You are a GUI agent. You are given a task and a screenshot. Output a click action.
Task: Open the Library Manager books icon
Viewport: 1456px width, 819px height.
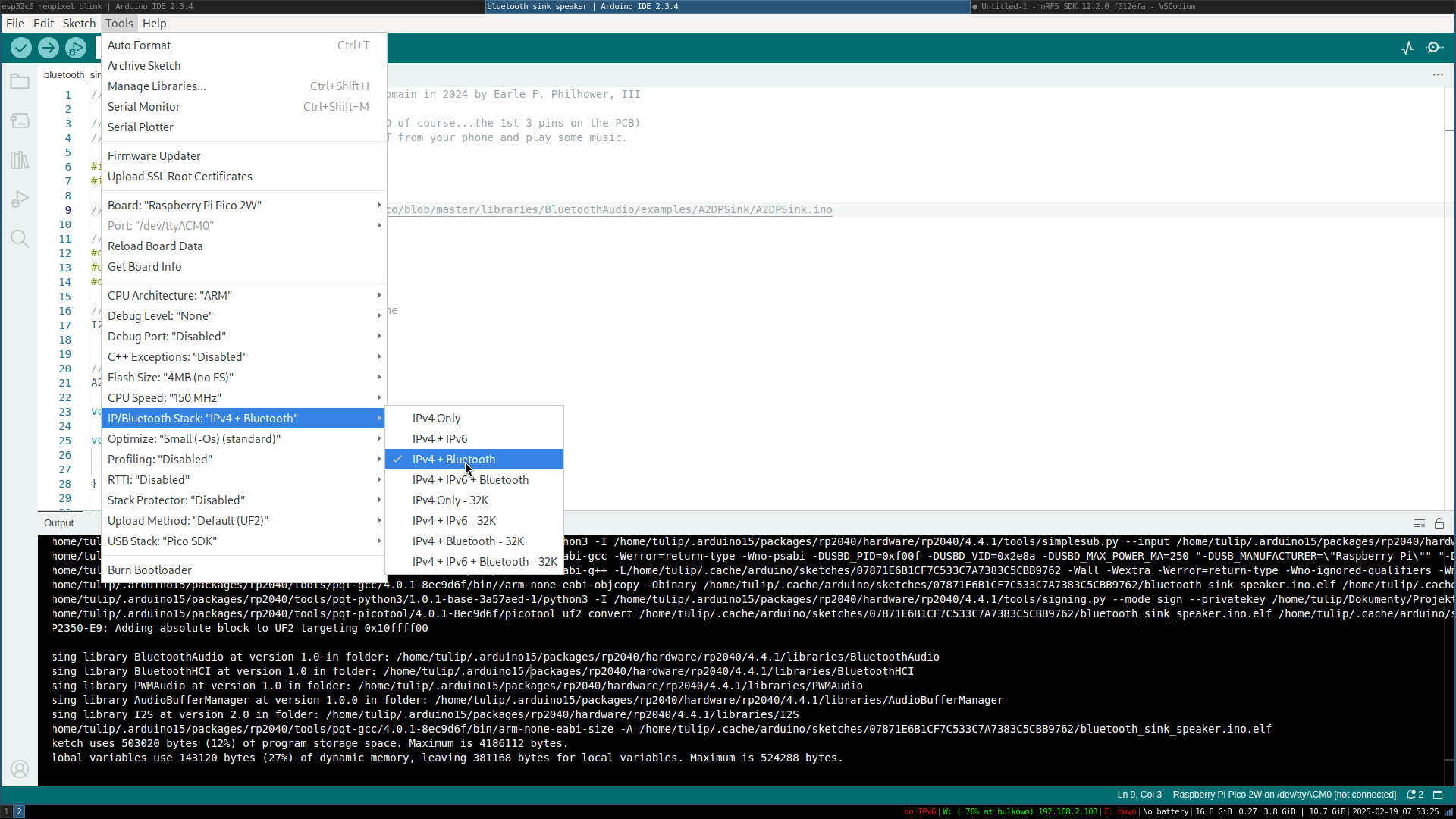20,161
